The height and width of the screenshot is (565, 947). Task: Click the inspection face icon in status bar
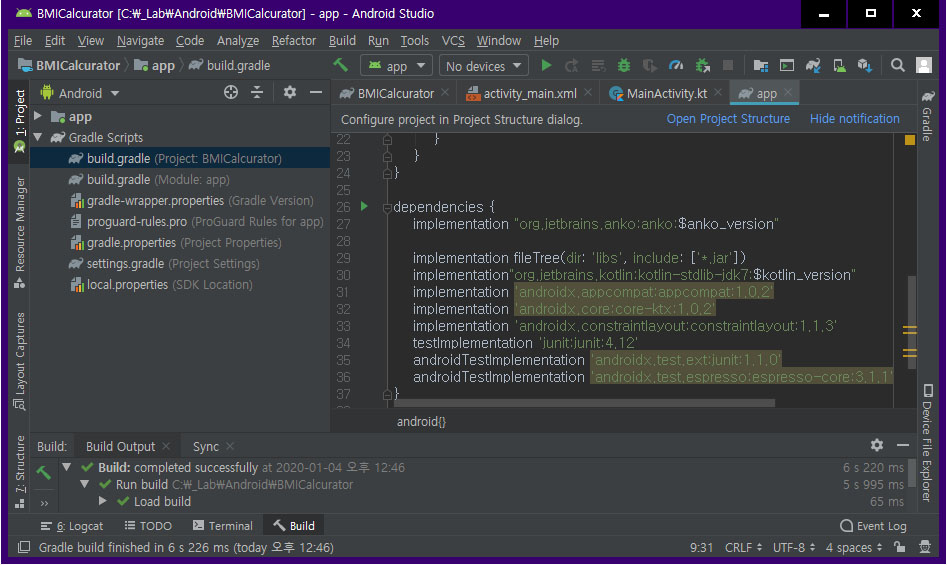[925, 547]
